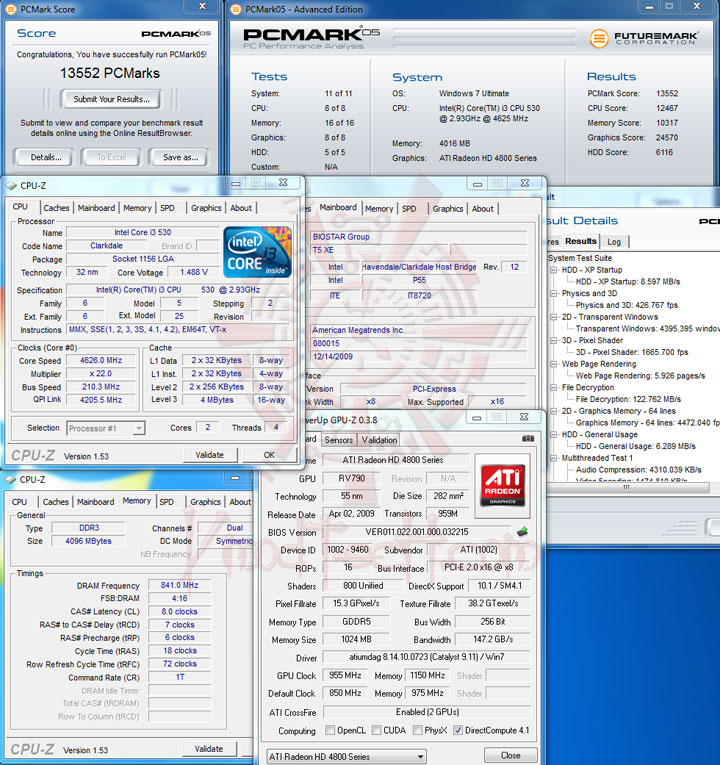This screenshot has width=720, height=765.
Task: Toggle the DirectCompute 4.1 checkbox
Action: pyautogui.click(x=458, y=730)
